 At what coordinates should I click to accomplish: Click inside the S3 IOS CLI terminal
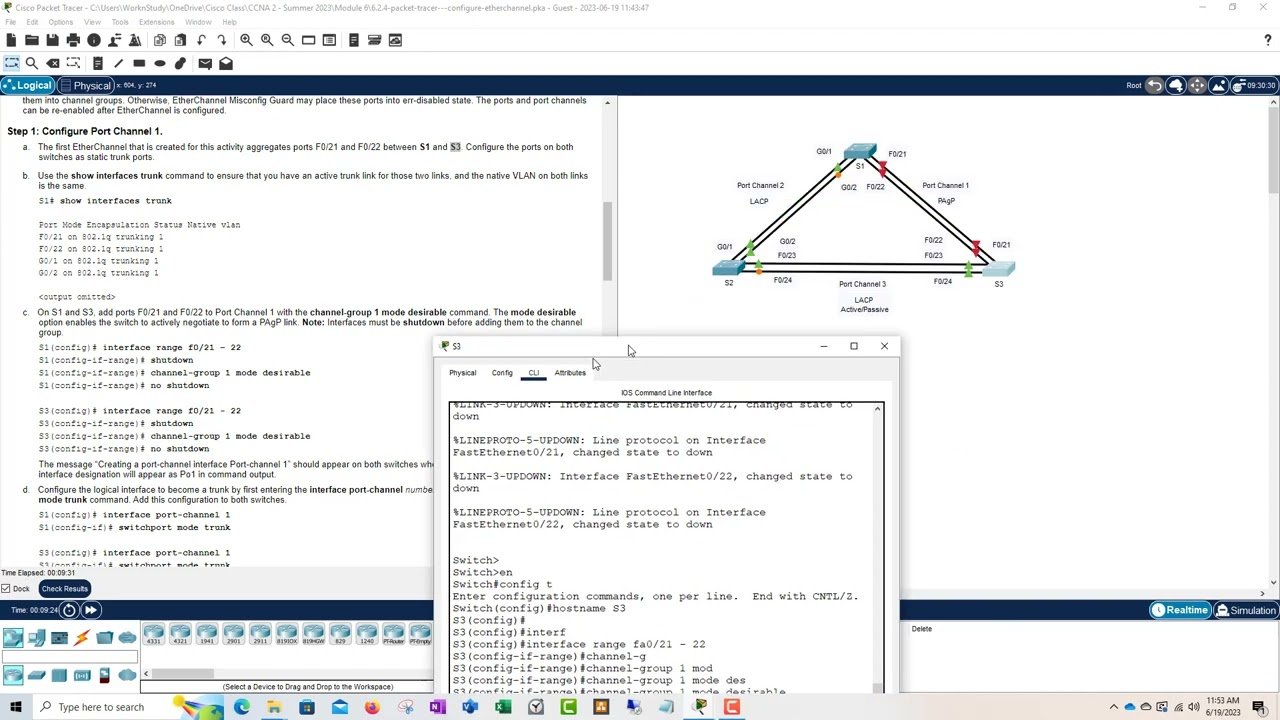point(662,547)
